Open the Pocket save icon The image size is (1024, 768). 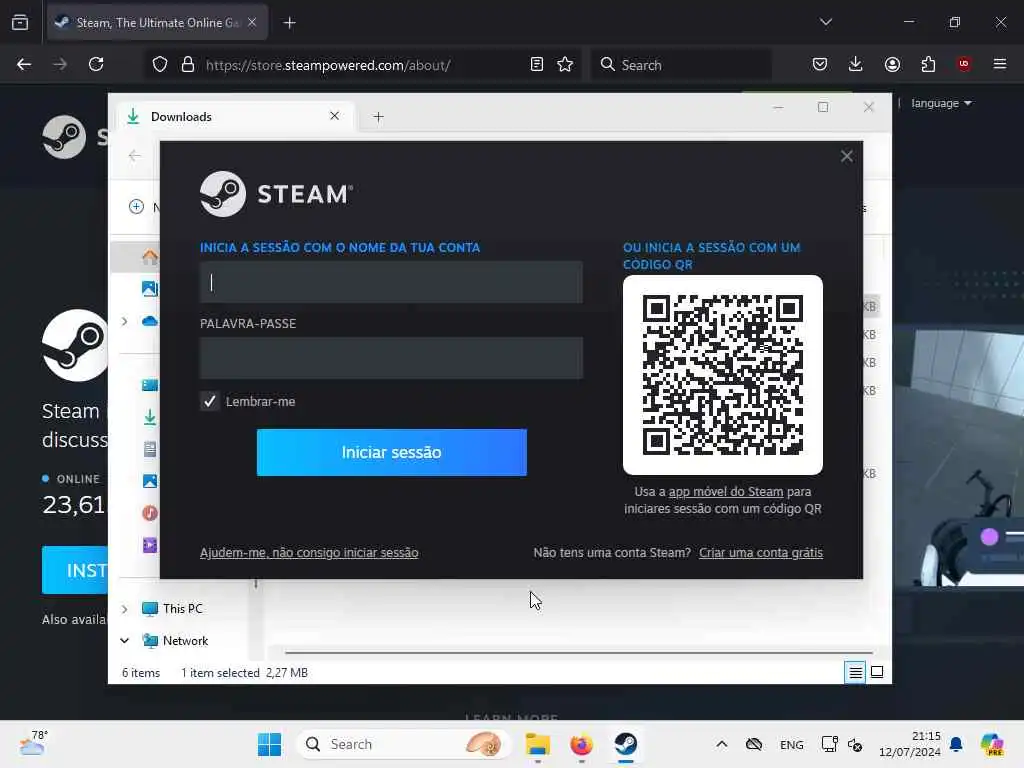(820, 64)
